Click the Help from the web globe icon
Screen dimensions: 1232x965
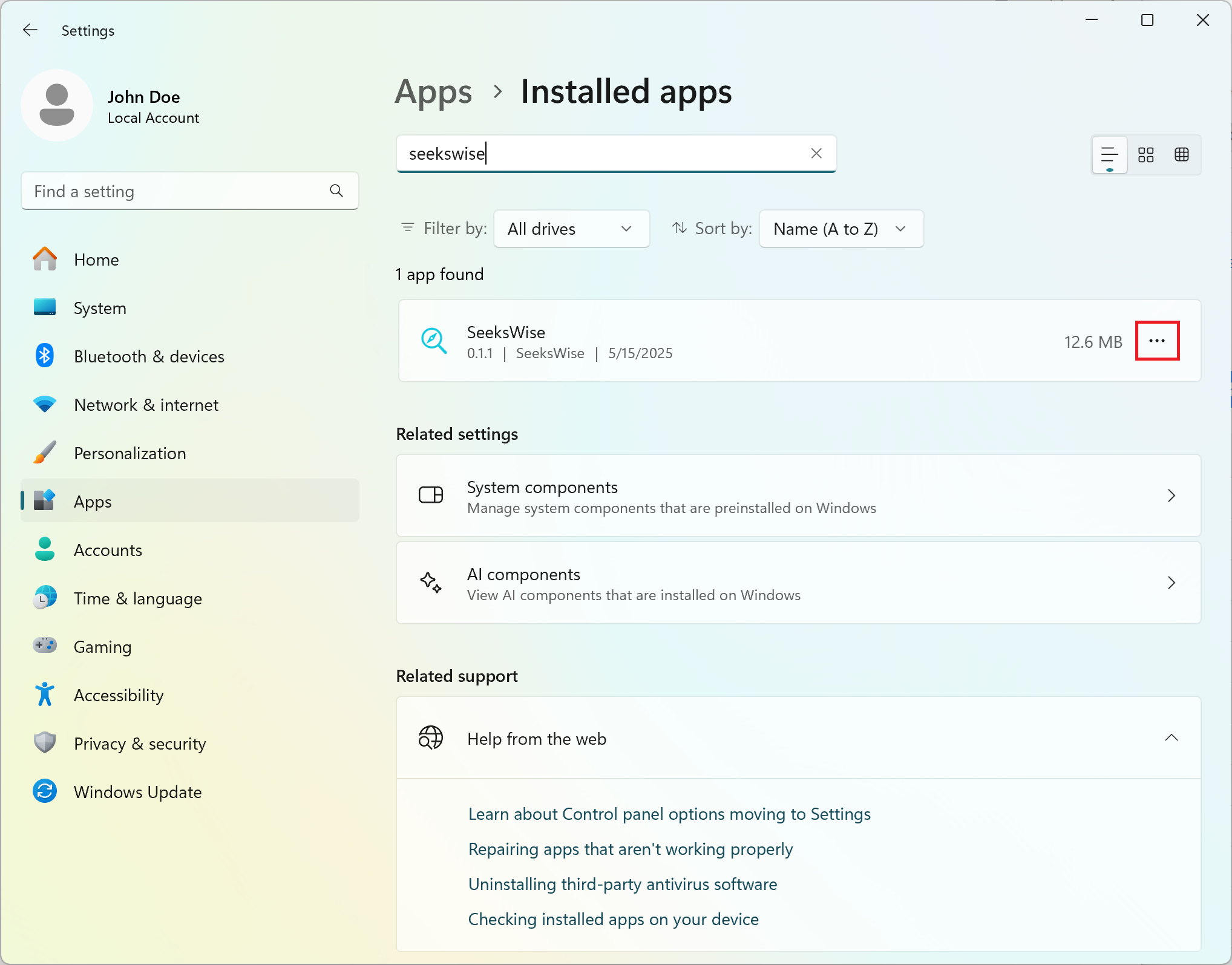click(x=431, y=738)
